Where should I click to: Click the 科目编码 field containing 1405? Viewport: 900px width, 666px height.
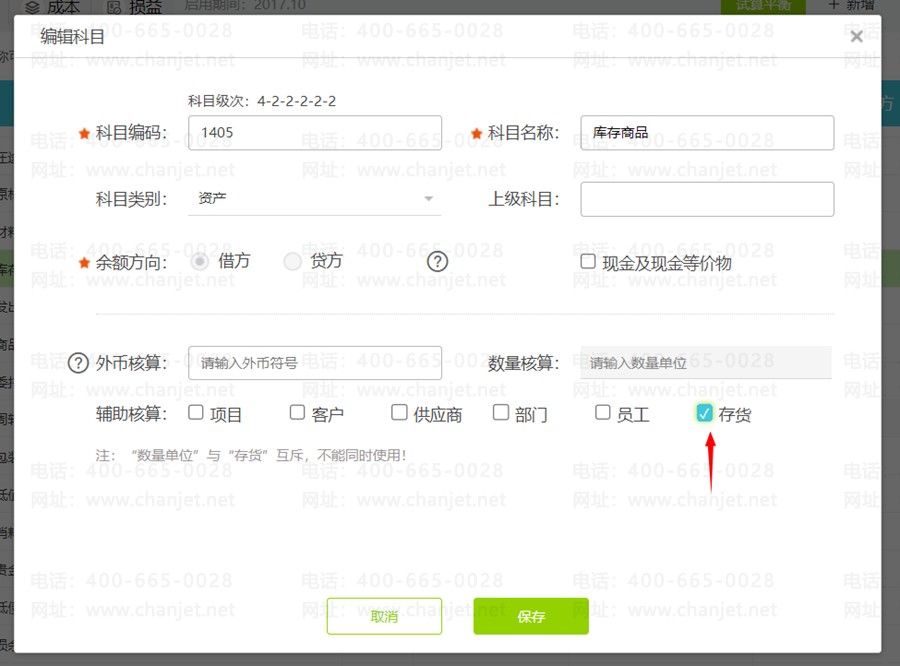[x=315, y=133]
